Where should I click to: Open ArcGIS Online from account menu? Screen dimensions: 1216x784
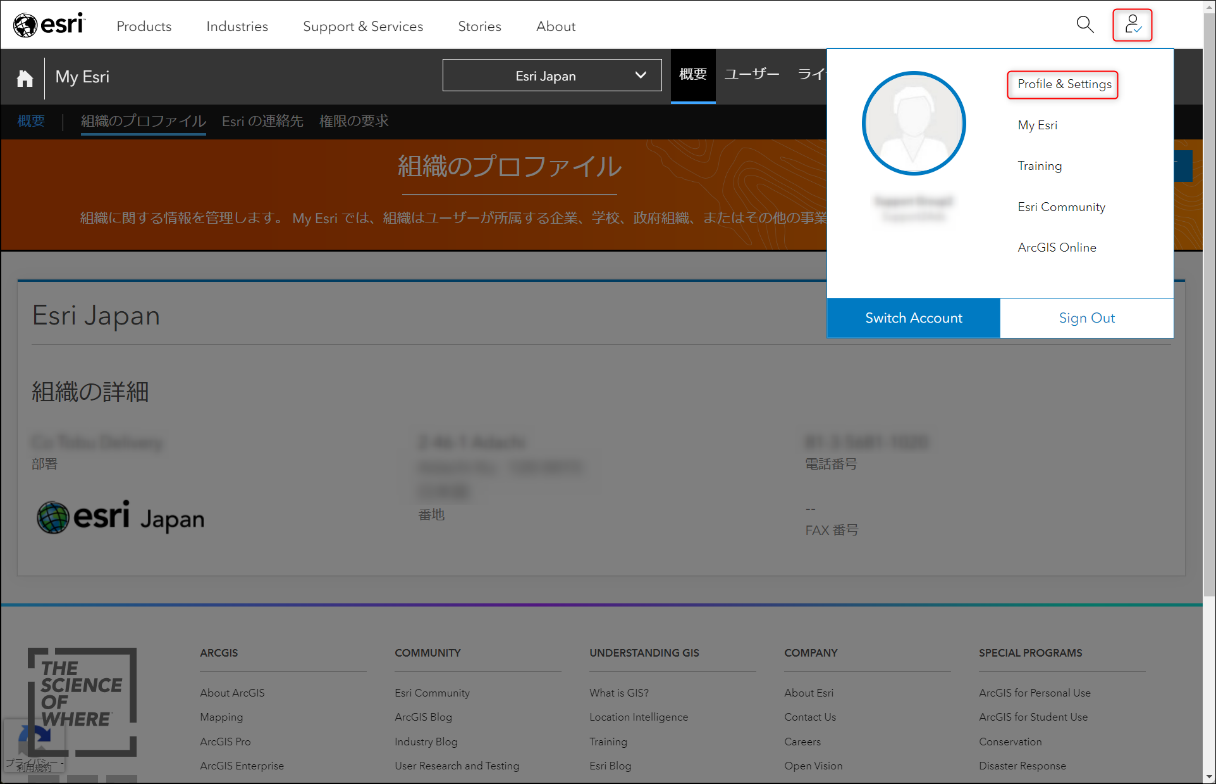[x=1057, y=248]
